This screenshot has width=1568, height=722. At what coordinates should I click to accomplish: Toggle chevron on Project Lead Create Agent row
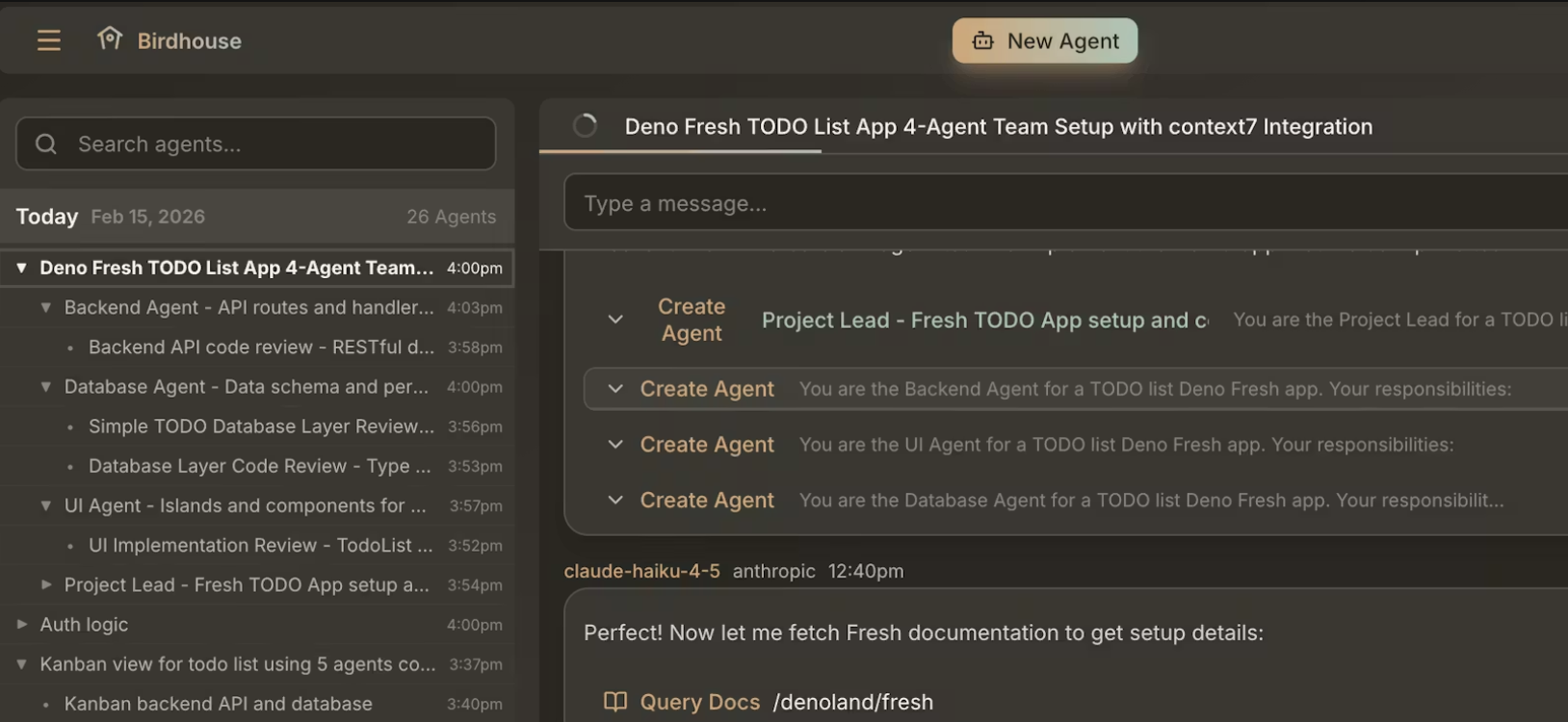pyautogui.click(x=615, y=320)
